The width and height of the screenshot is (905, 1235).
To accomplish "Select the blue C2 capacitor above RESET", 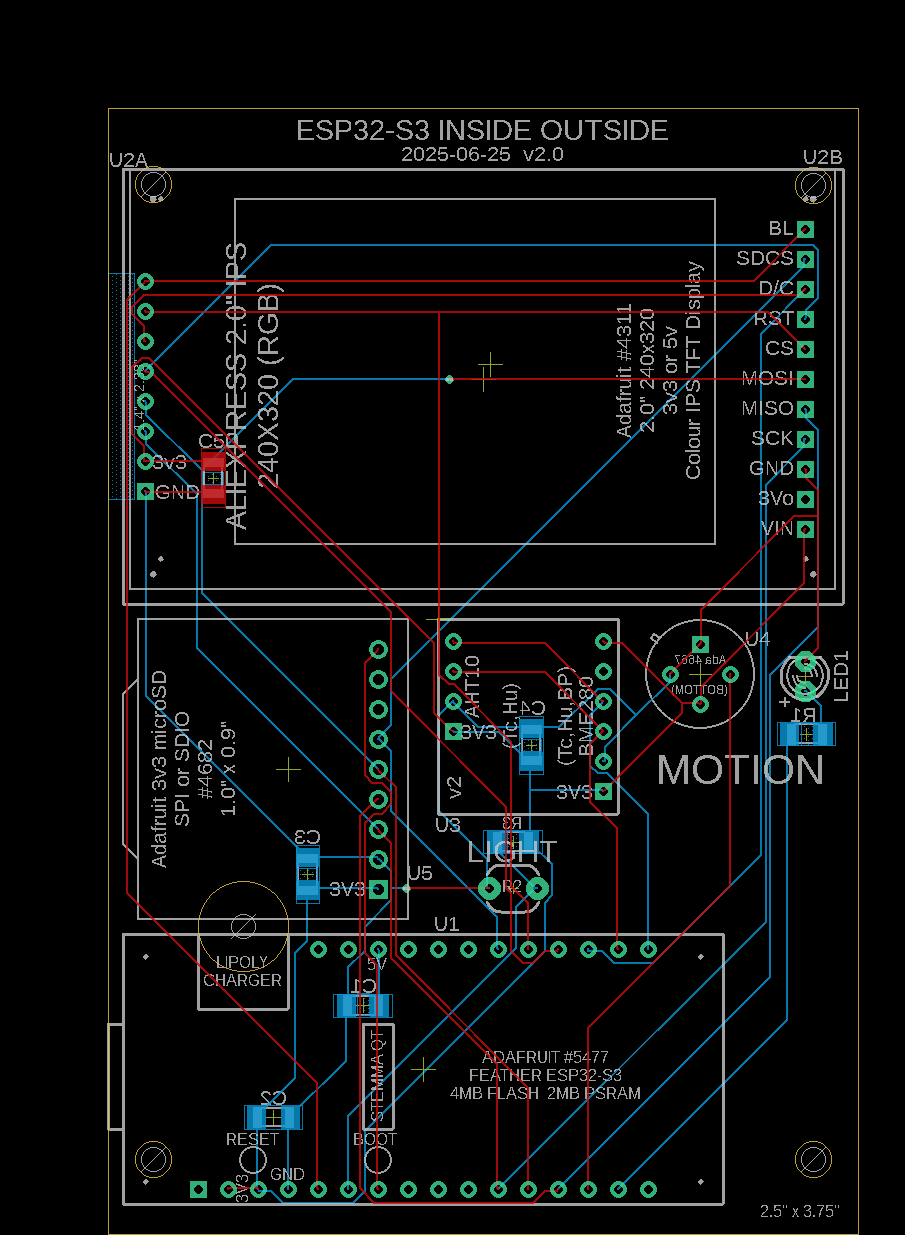I will point(273,1117).
